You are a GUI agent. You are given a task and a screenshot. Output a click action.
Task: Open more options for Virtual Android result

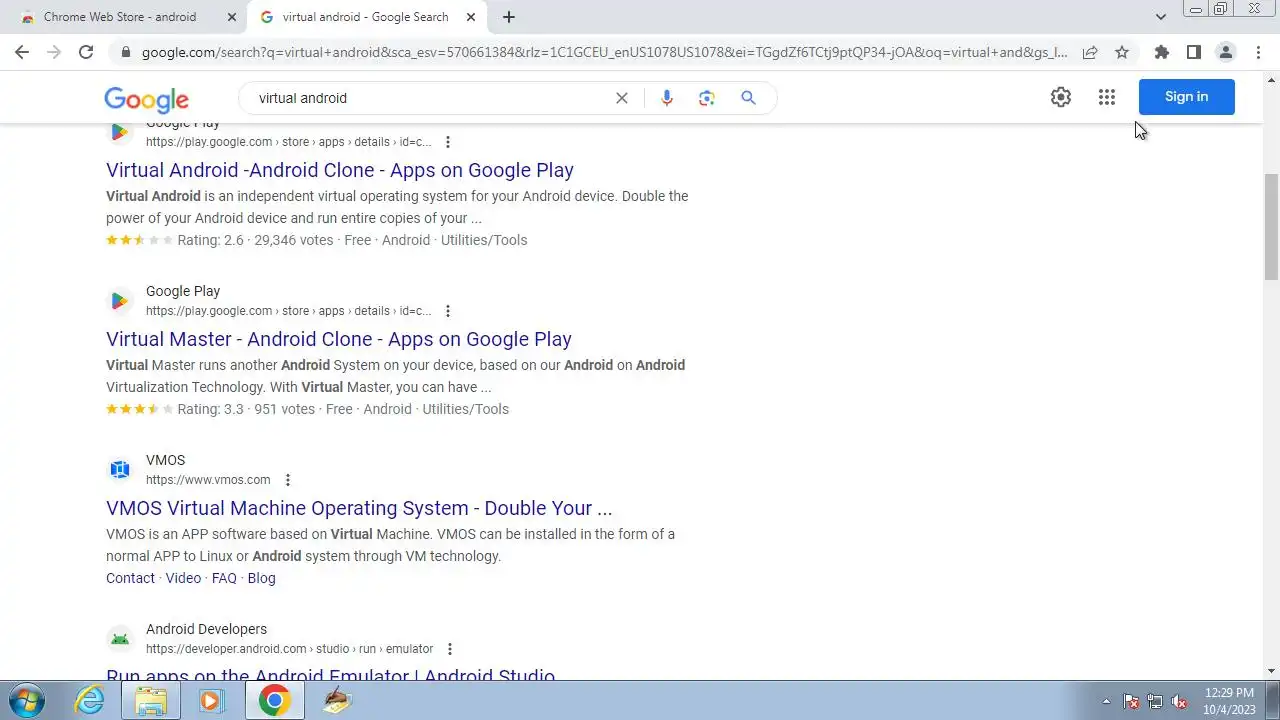click(x=448, y=142)
